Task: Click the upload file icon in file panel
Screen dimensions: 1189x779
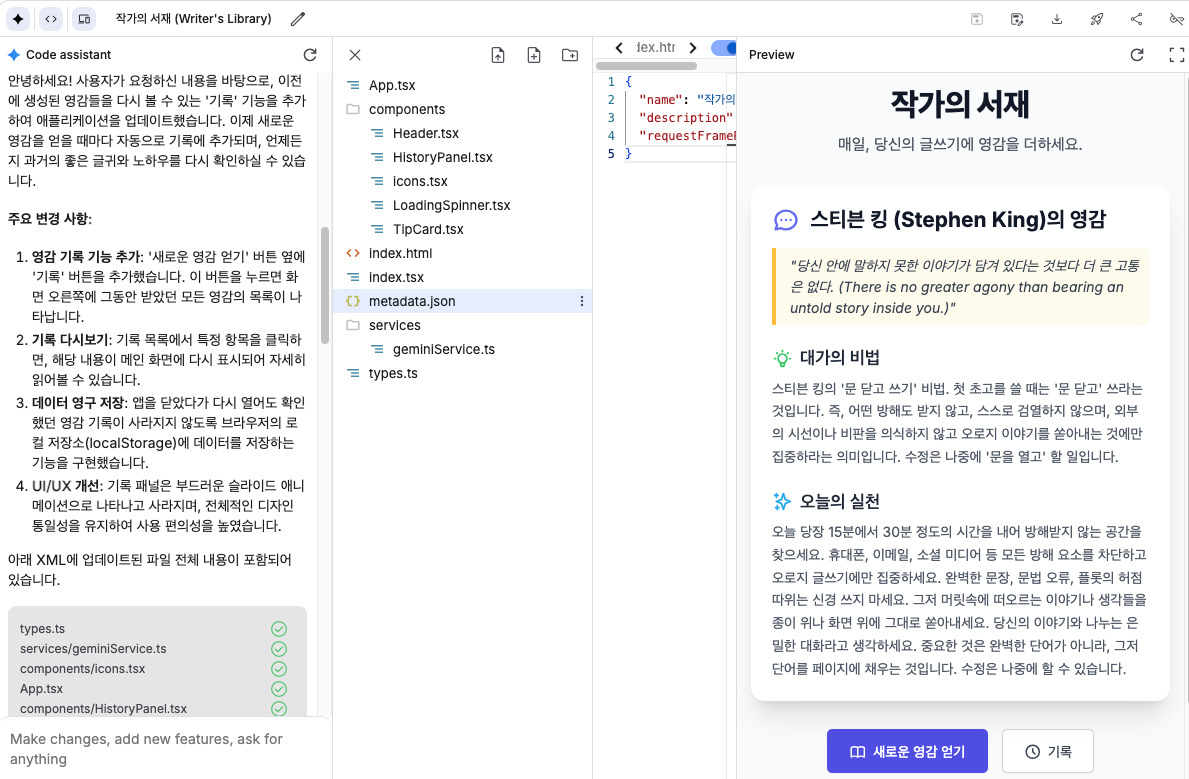Action: click(497, 55)
